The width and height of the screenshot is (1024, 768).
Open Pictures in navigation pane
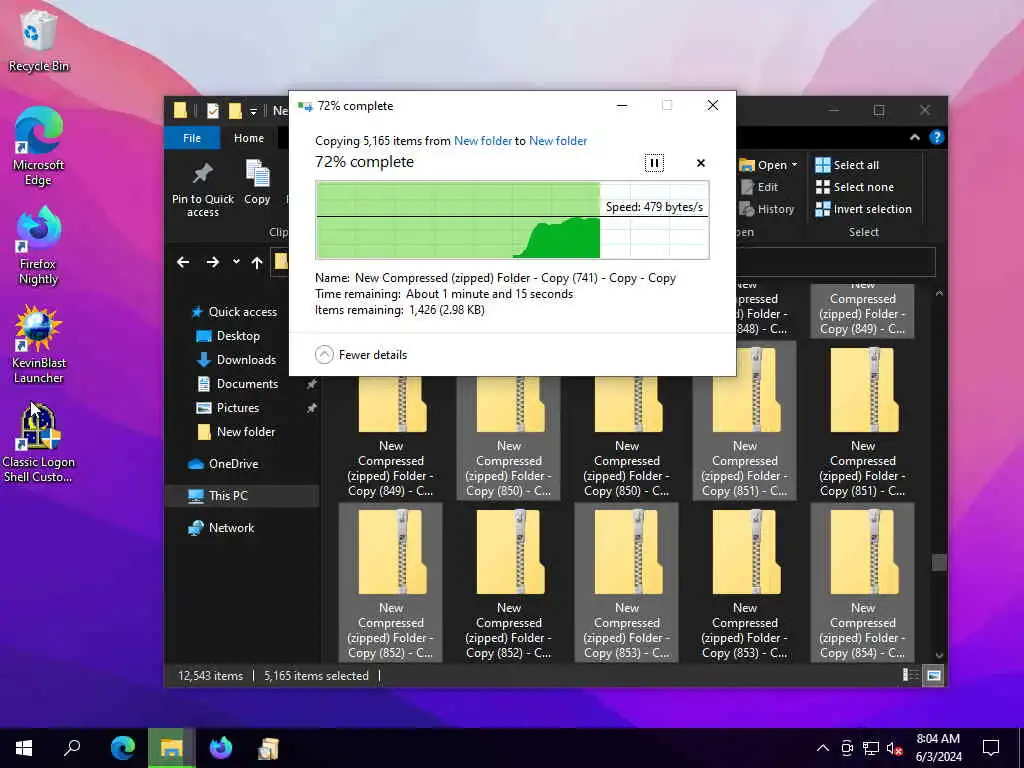(x=227, y=408)
